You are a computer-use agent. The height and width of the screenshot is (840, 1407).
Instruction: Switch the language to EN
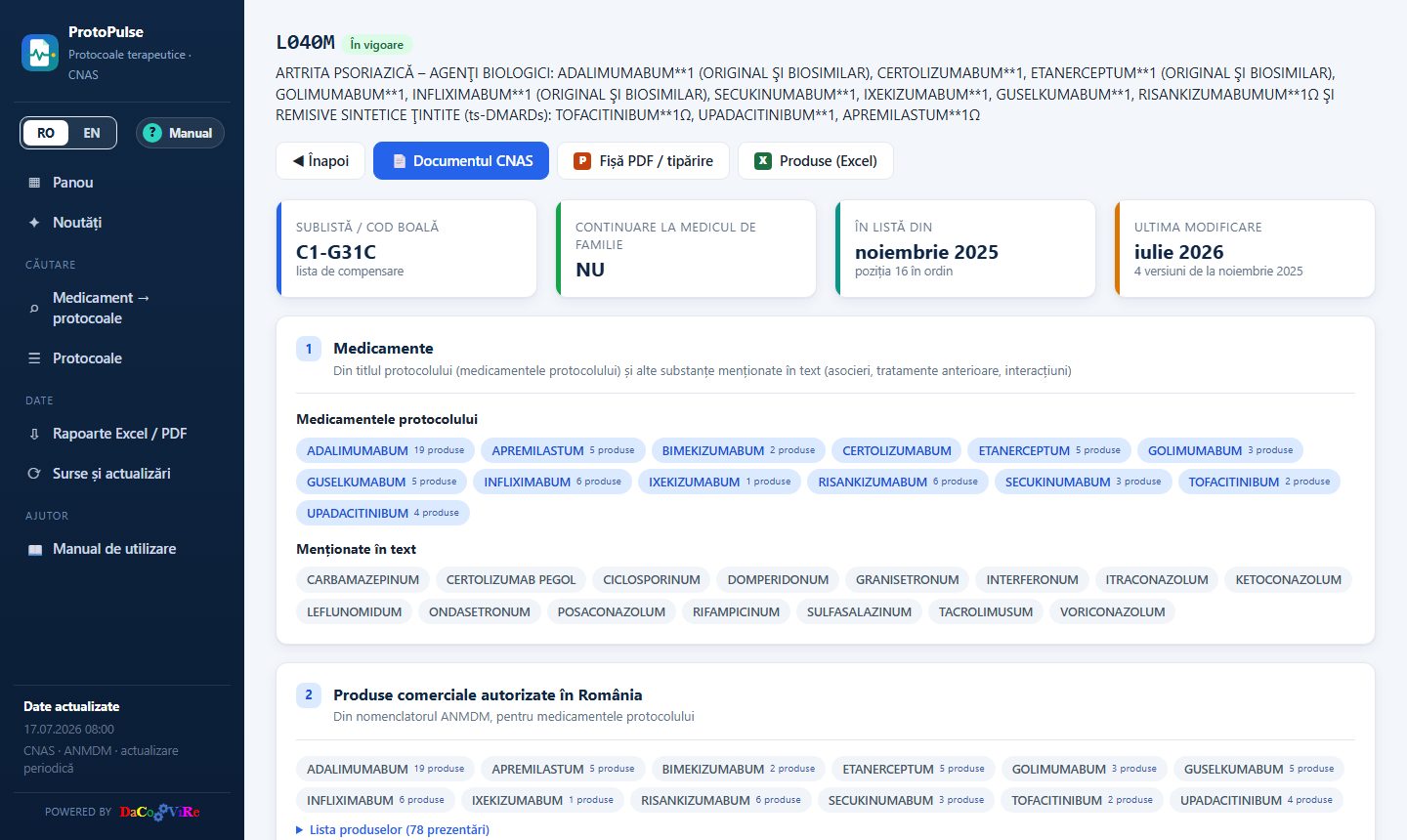92,133
